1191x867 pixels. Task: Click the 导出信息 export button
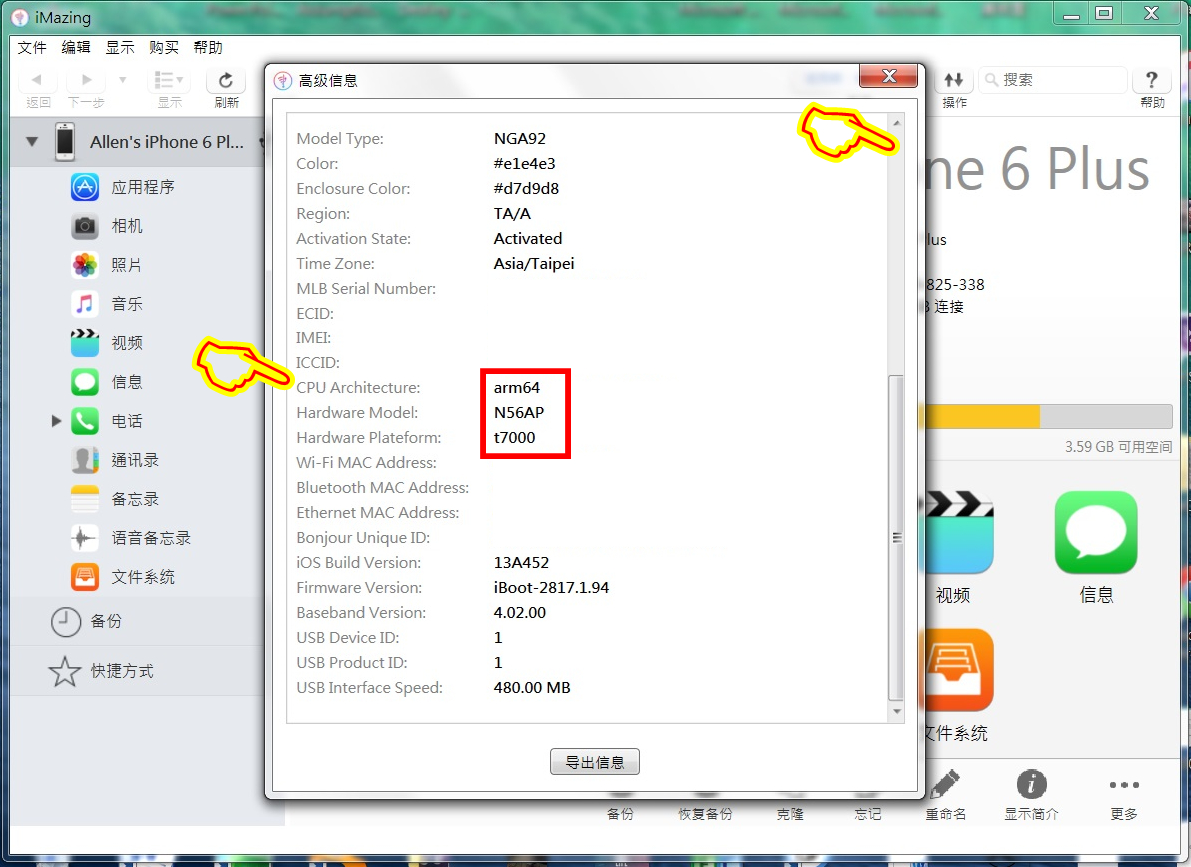[595, 761]
